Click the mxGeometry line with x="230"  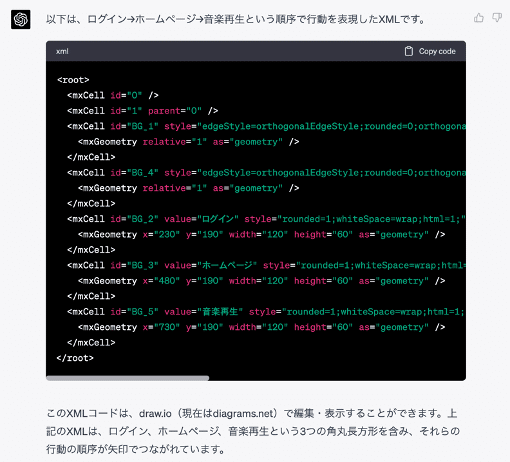click(262, 235)
